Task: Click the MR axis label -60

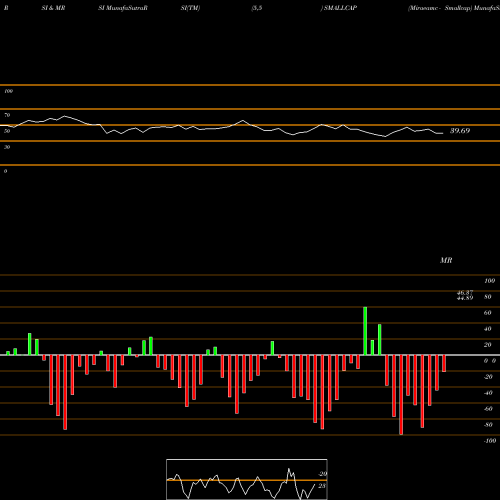Action: point(488,409)
